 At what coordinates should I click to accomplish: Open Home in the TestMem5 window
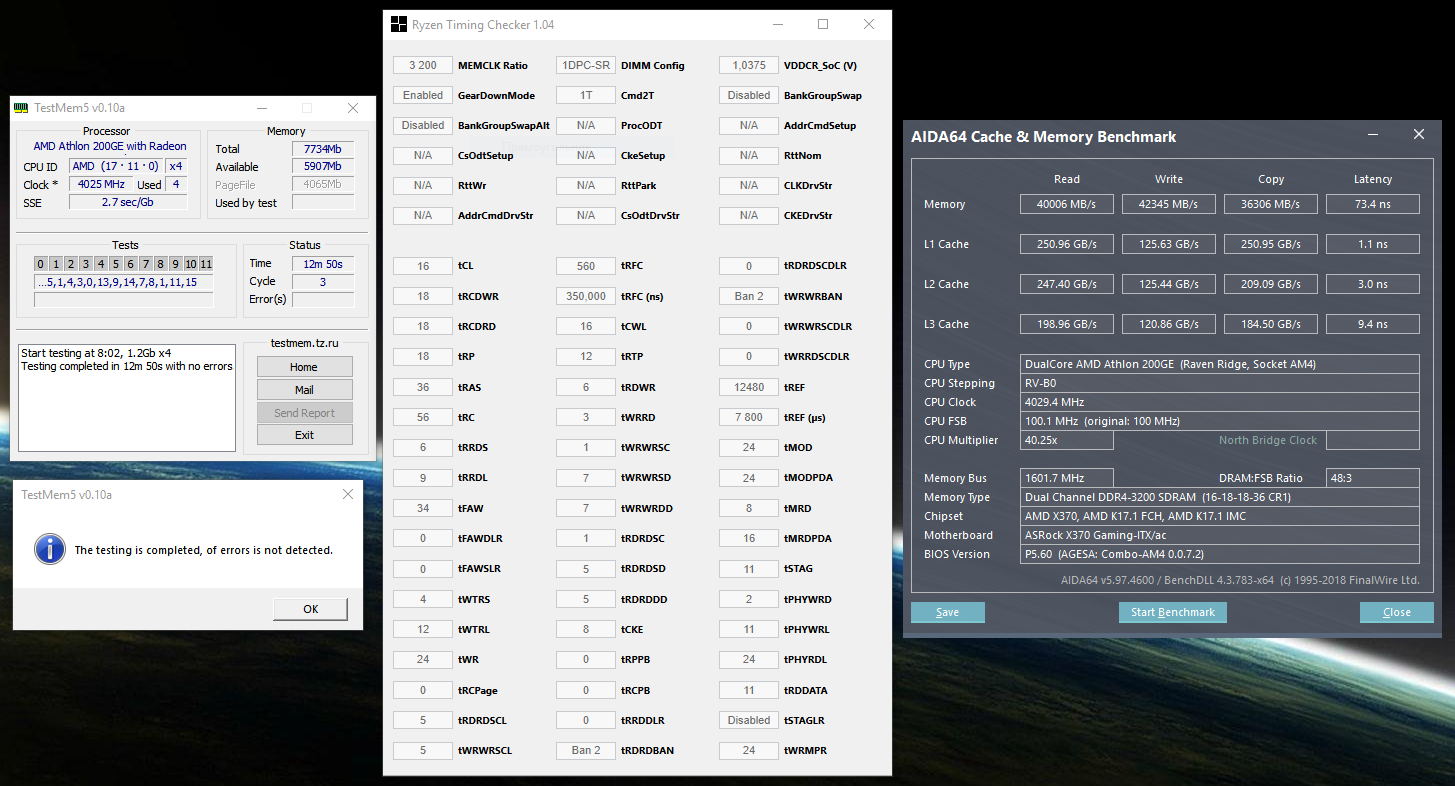coord(304,367)
